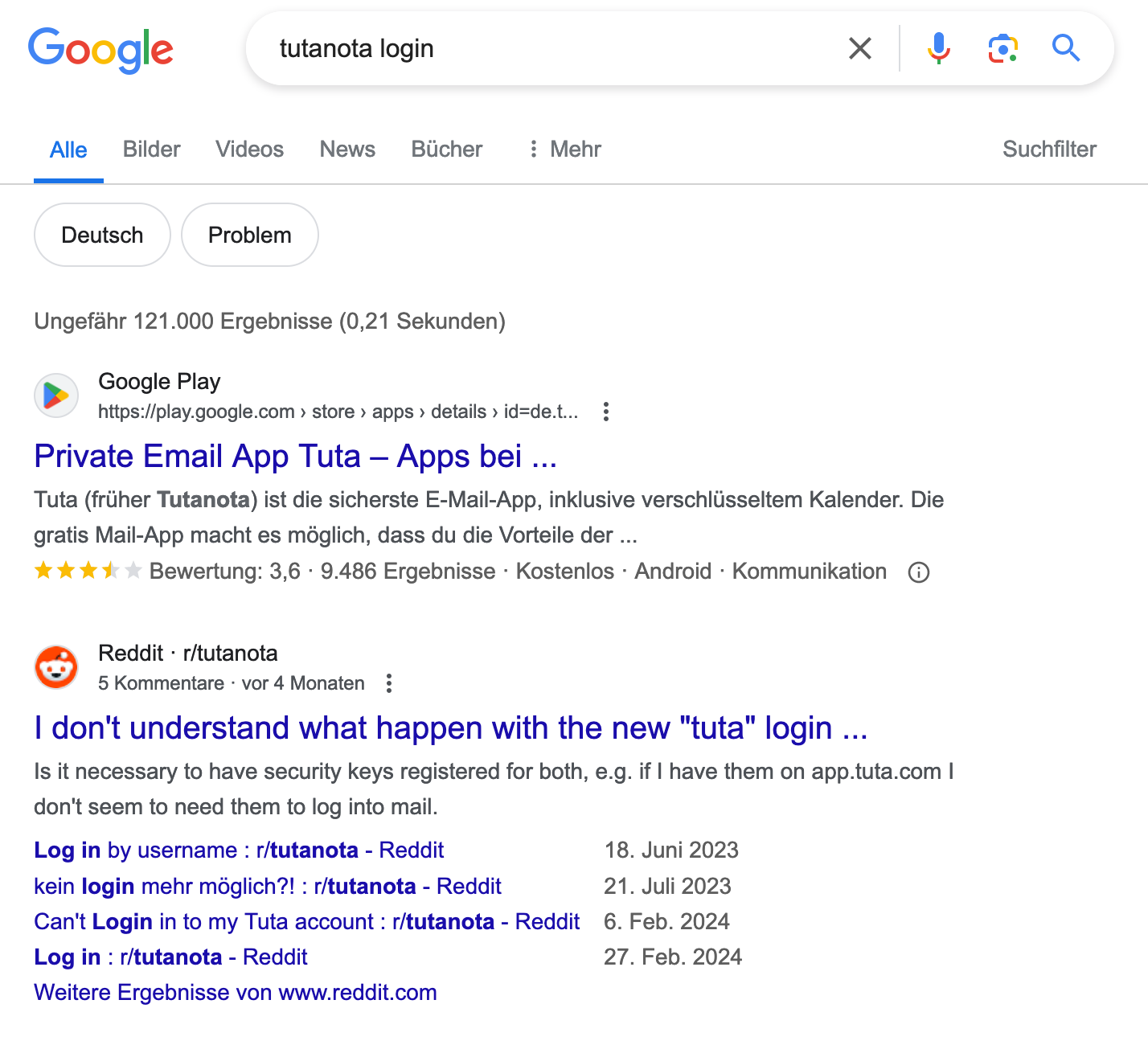Open Suchfilter options
Image resolution: width=1148 pixels, height=1045 pixels.
coord(1049,150)
